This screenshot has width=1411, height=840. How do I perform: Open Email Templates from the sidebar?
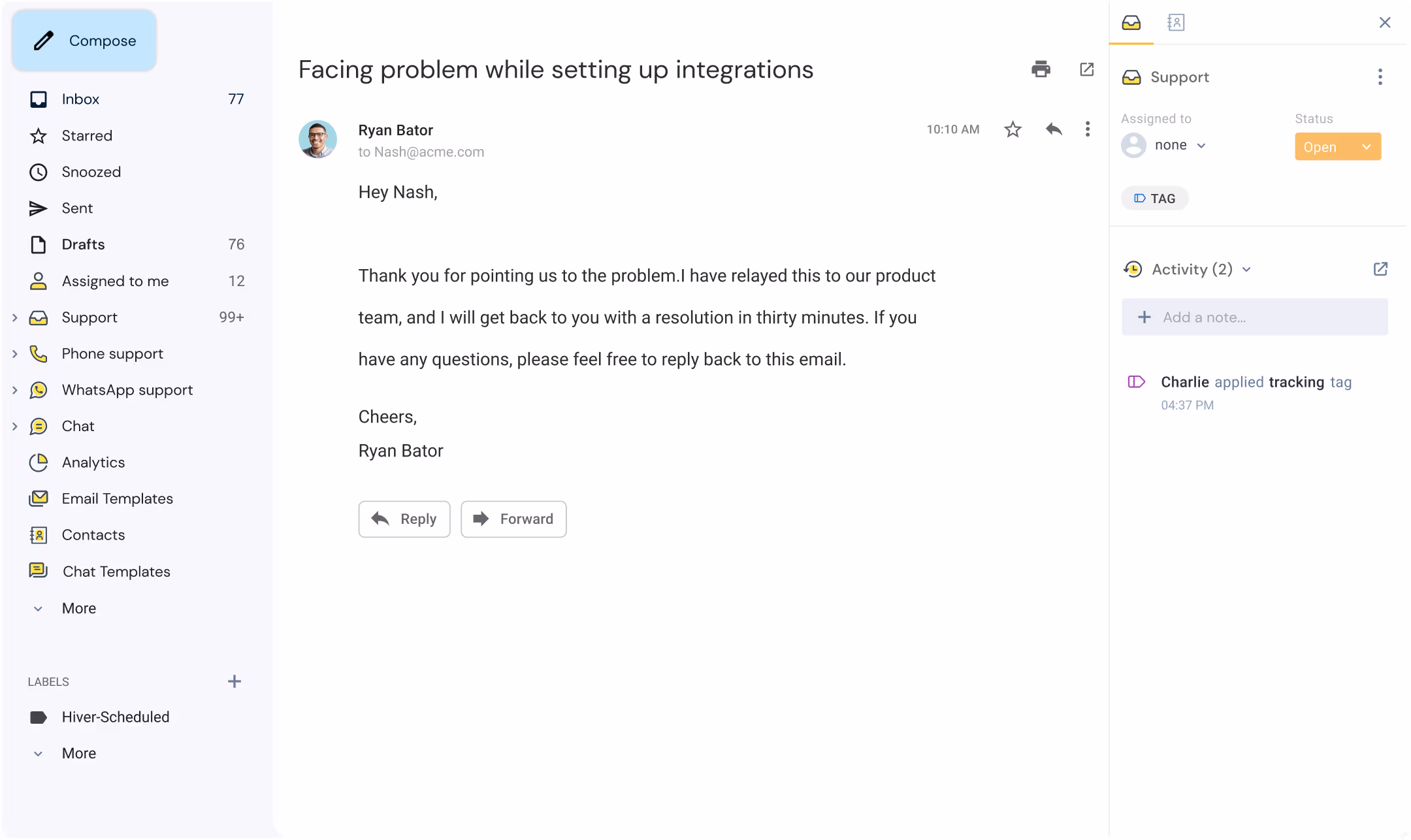[x=118, y=498]
